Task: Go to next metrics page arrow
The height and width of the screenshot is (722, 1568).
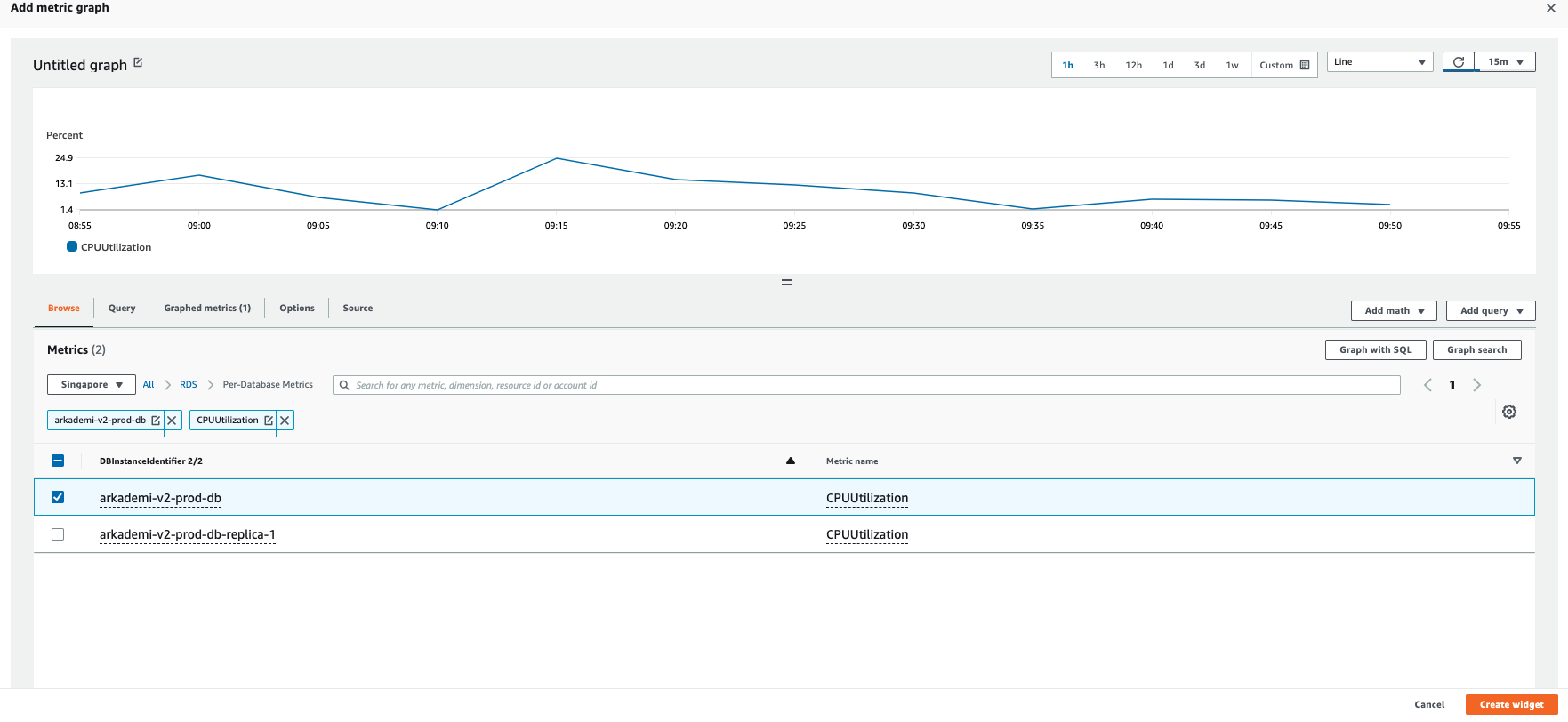Action: coord(1477,385)
